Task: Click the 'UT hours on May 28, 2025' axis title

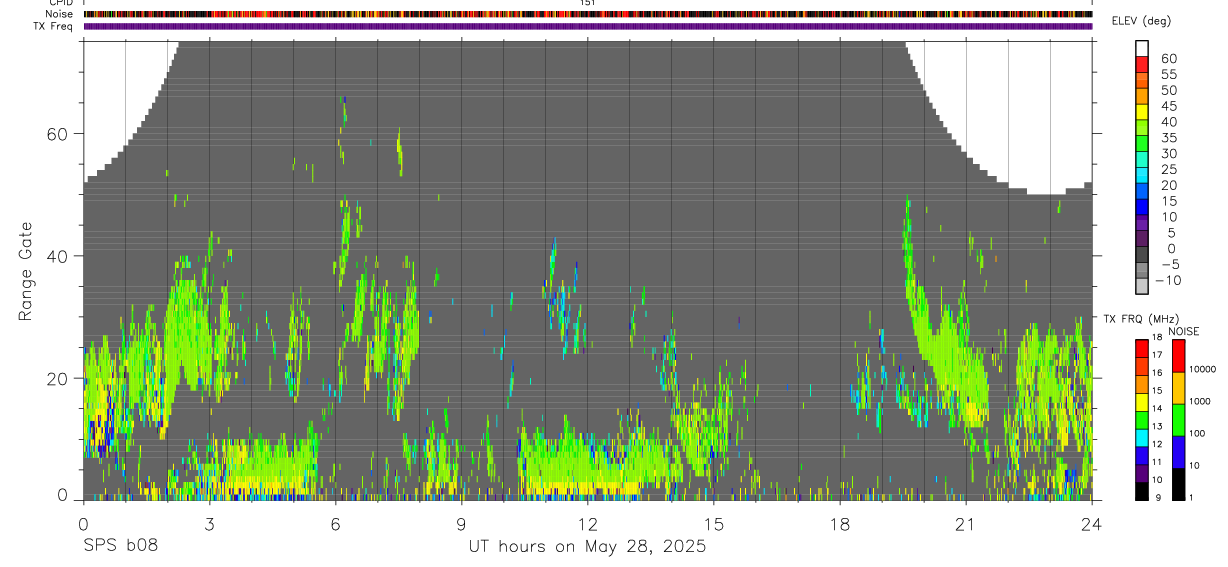Action: [587, 547]
